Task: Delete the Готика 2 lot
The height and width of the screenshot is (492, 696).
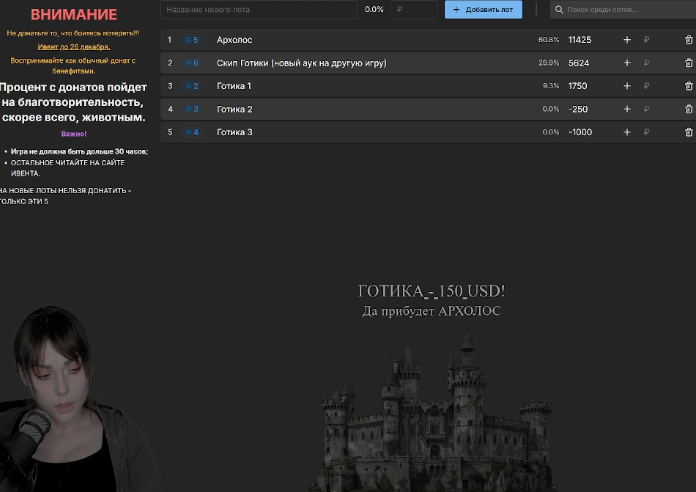Action: pos(688,109)
